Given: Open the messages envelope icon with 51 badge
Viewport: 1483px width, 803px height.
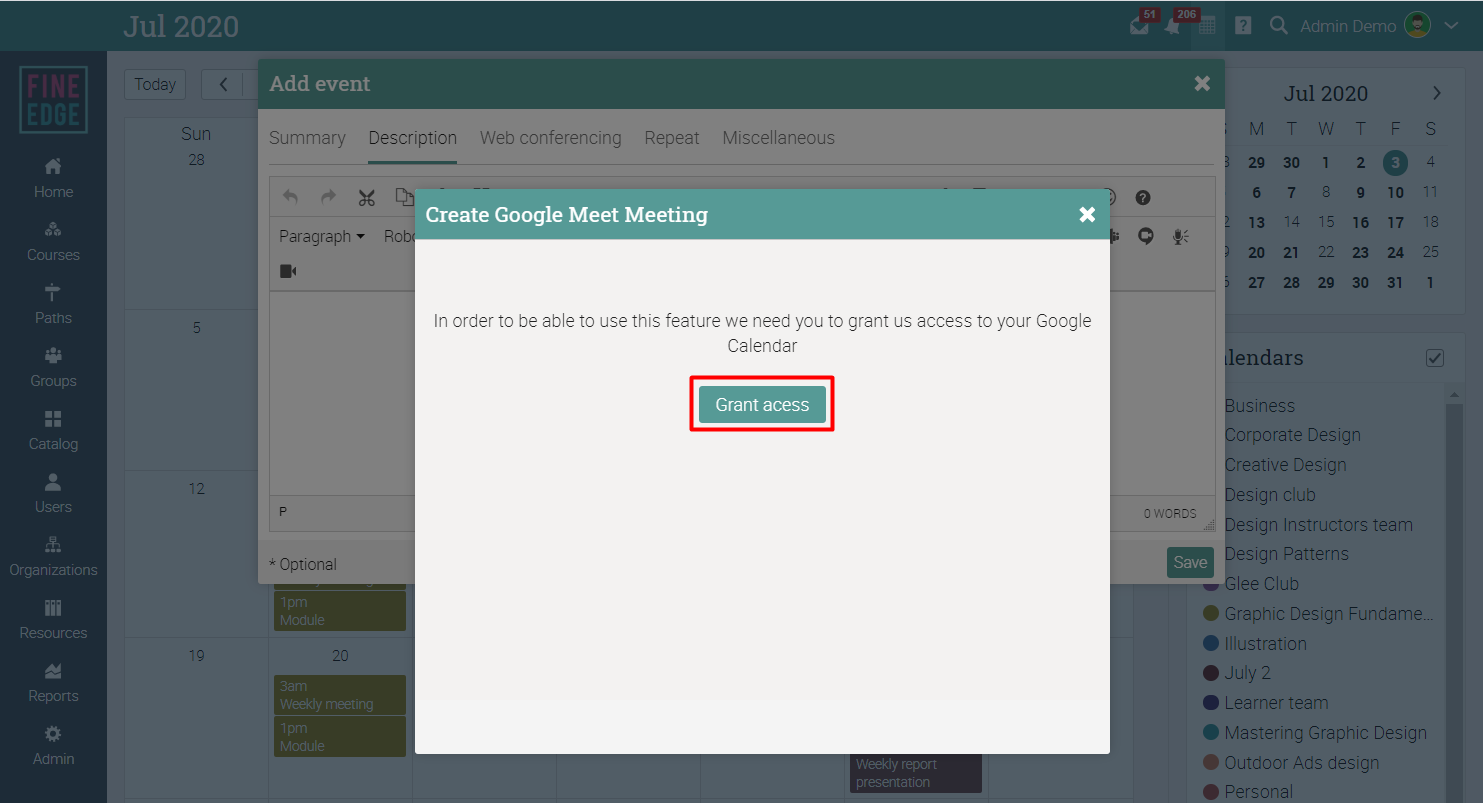Looking at the screenshot, I should (x=1141, y=25).
